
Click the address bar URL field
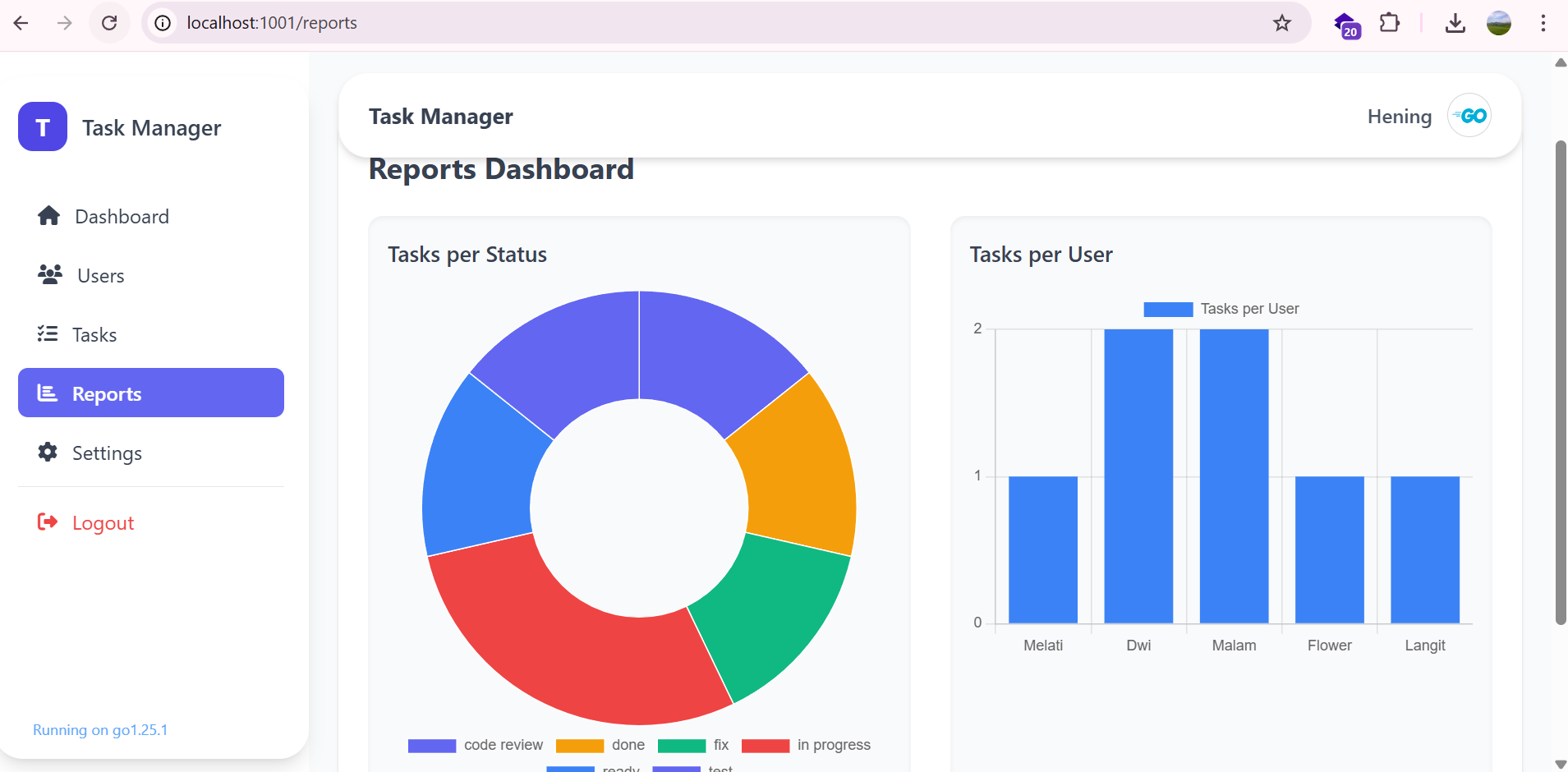tap(657, 23)
